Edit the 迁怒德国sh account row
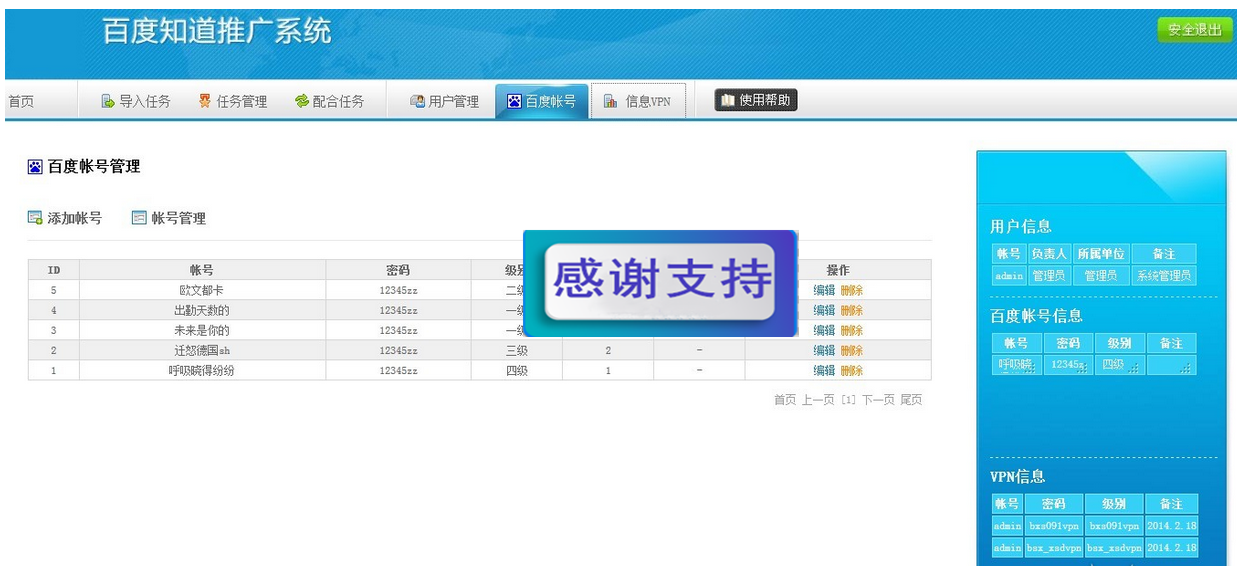 824,350
